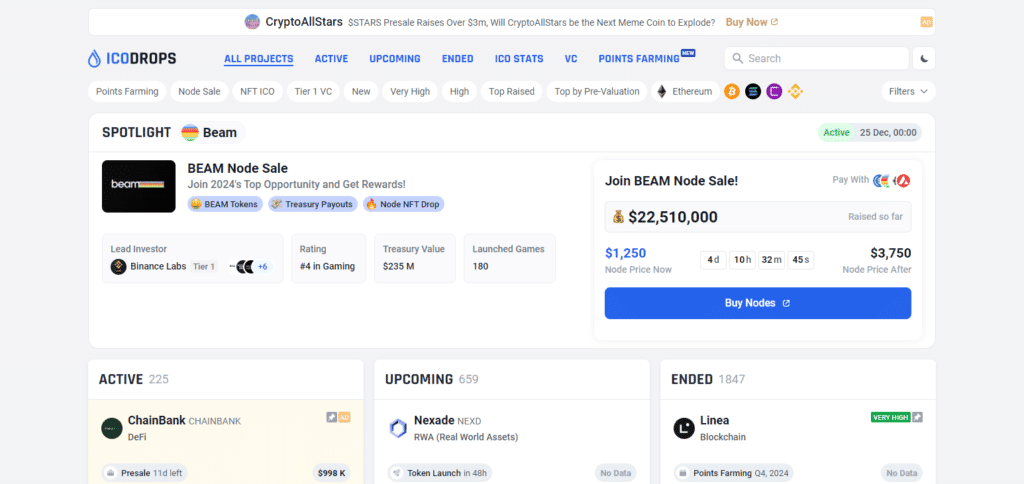
Task: Click the search magnifier icon
Action: (x=737, y=58)
